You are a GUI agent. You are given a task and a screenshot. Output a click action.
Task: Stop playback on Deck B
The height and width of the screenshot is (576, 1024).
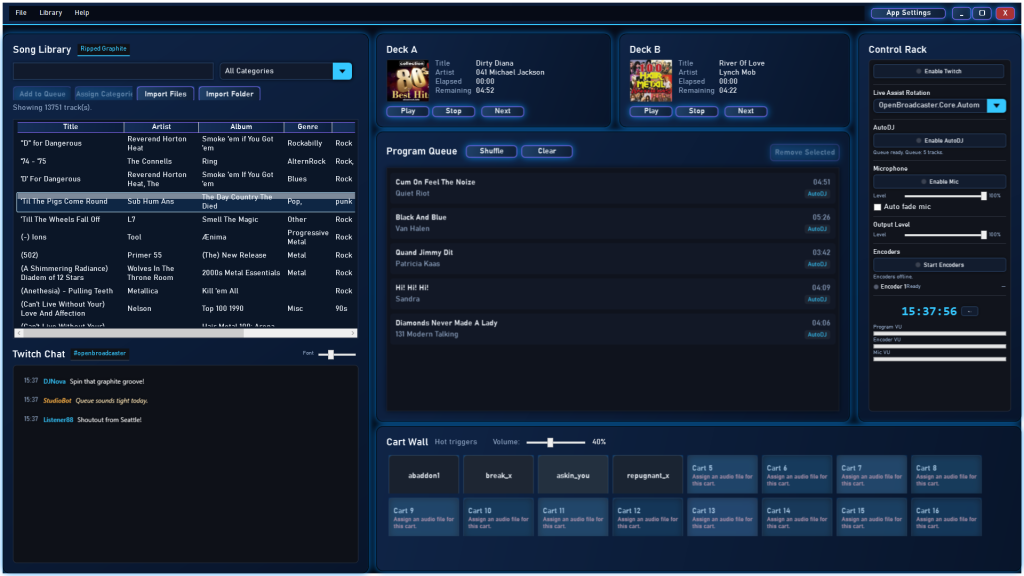coord(697,111)
